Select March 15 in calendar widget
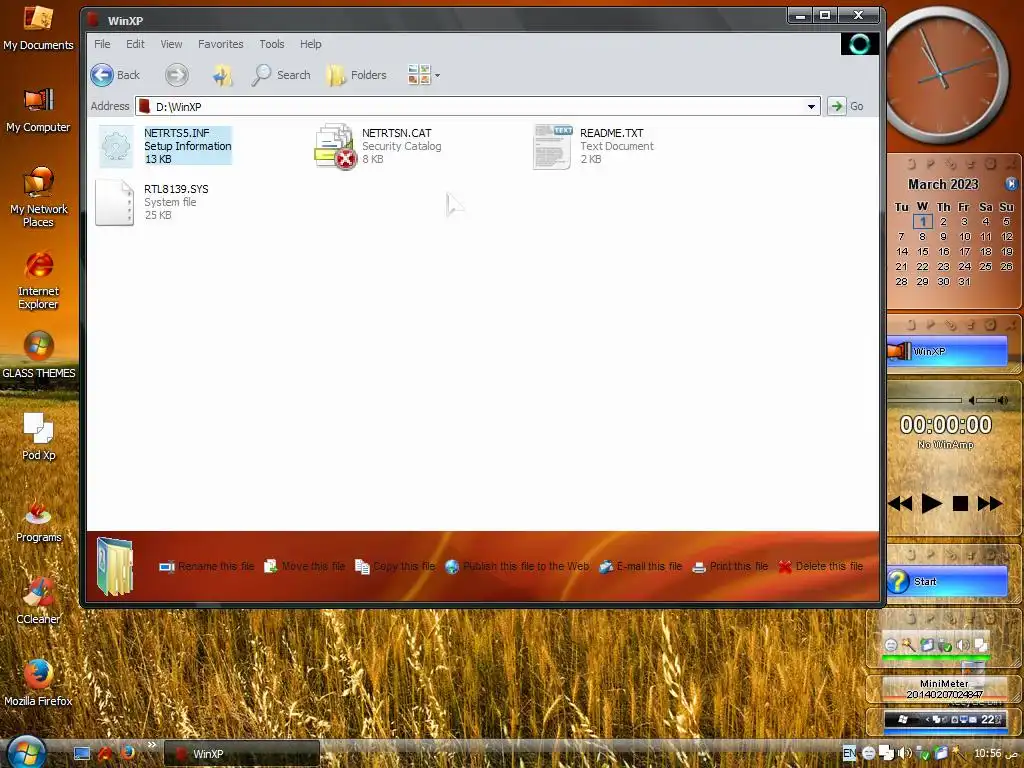Screen dimensions: 1024x768 click(922, 251)
